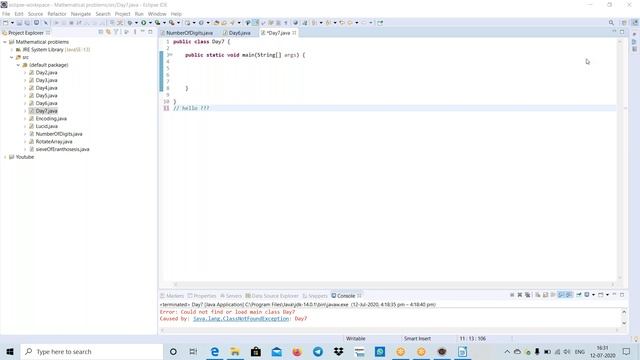640x360 pixels.
Task: Follow java.lang.ClassNotFoundException link in console
Action: tap(241, 318)
